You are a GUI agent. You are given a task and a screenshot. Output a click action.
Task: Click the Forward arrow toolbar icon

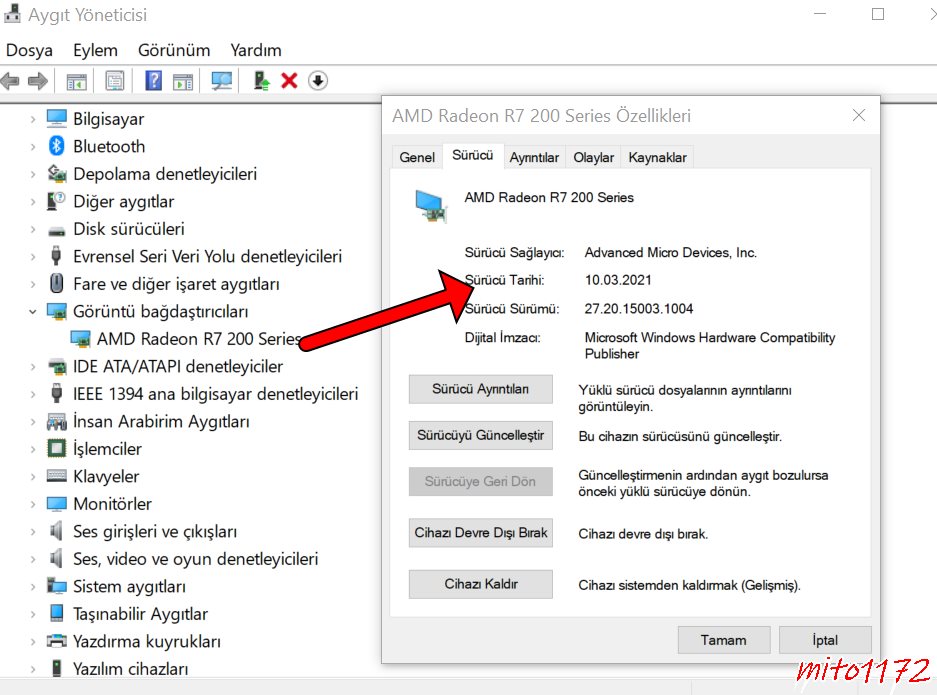(x=38, y=81)
